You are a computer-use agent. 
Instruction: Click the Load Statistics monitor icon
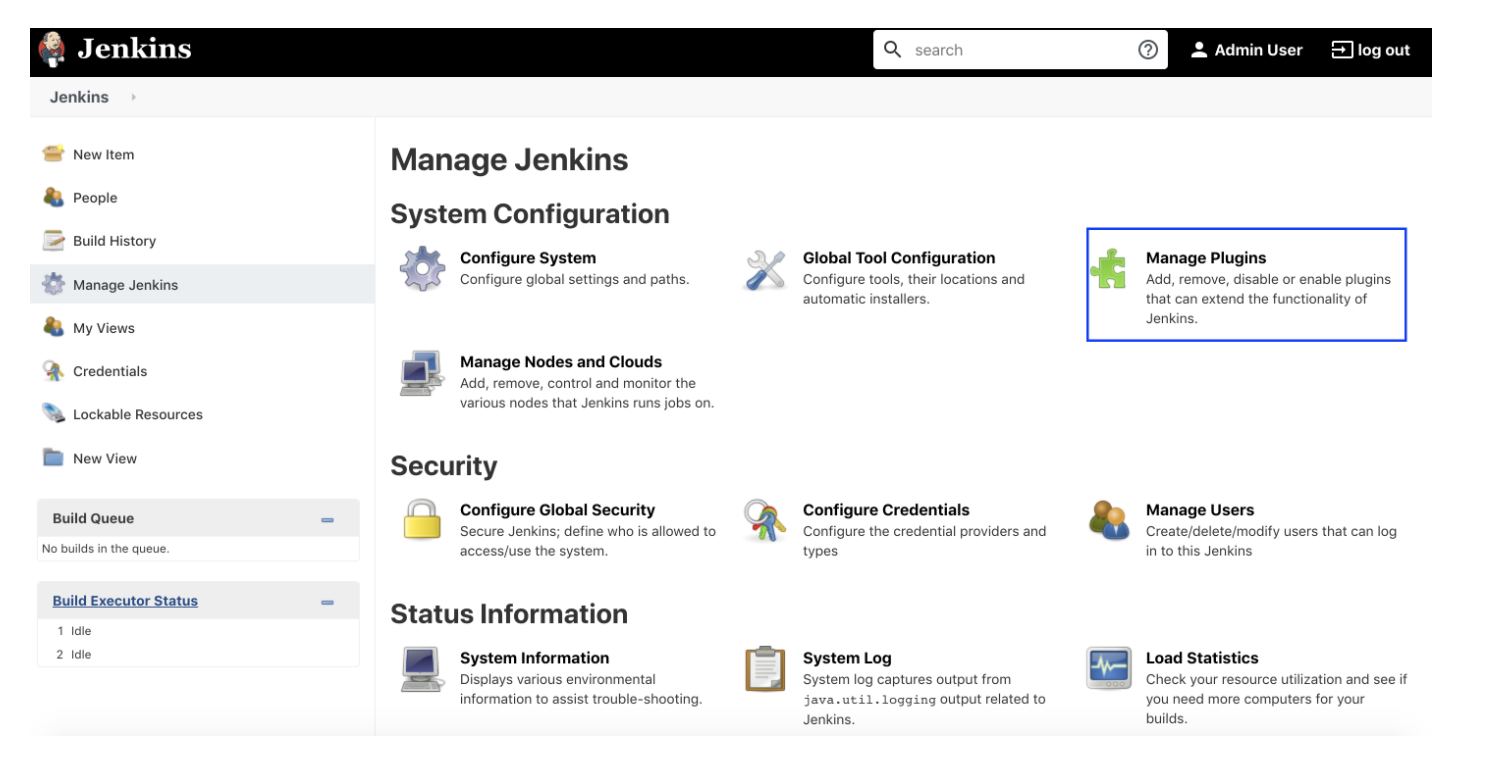pos(1109,668)
